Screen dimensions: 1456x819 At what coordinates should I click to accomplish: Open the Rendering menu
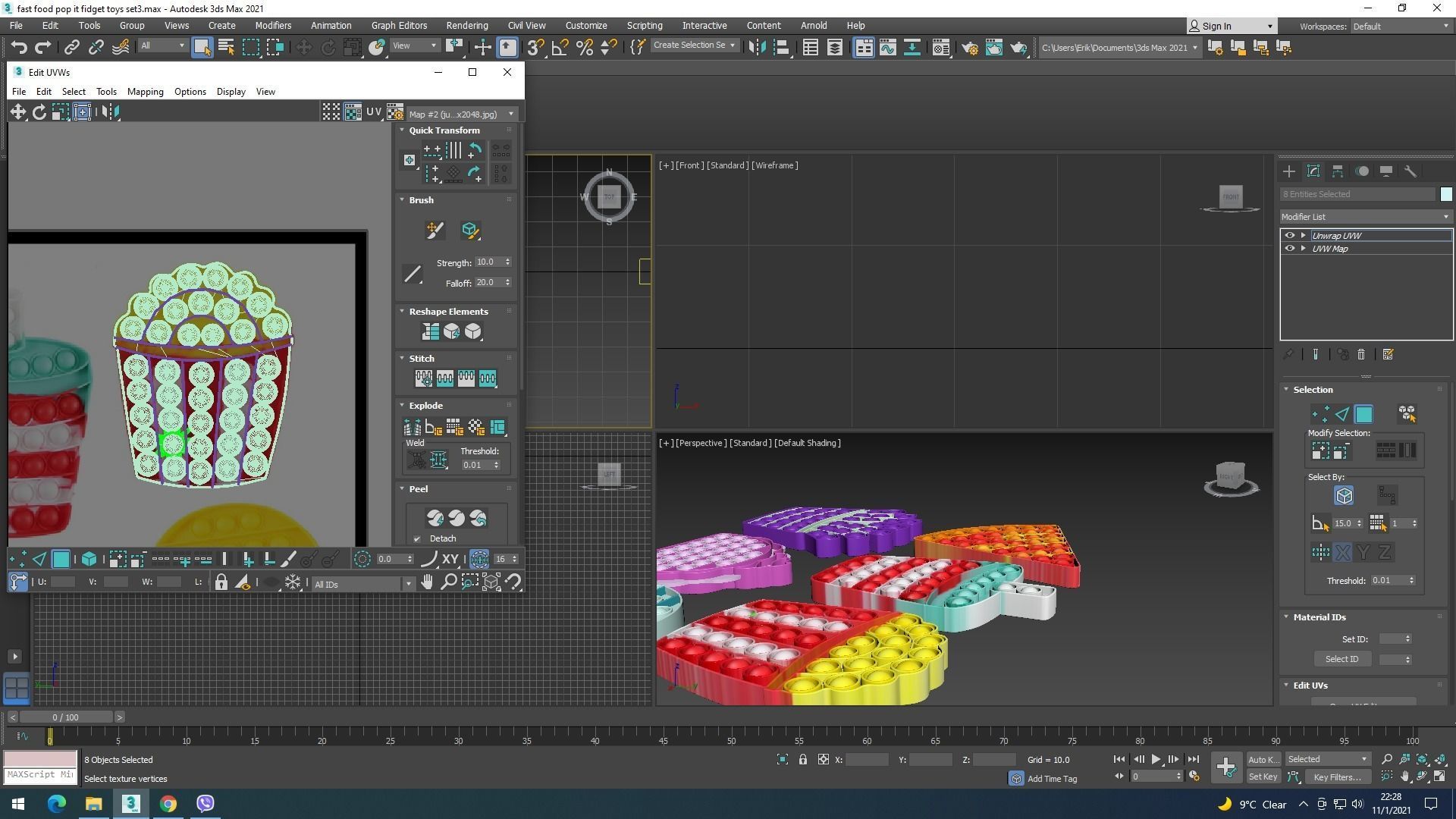tap(466, 26)
